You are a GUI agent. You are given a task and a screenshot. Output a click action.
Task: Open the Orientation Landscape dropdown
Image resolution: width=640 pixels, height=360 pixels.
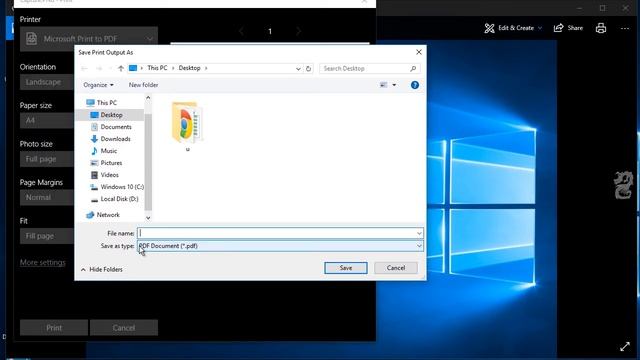tap(47, 82)
